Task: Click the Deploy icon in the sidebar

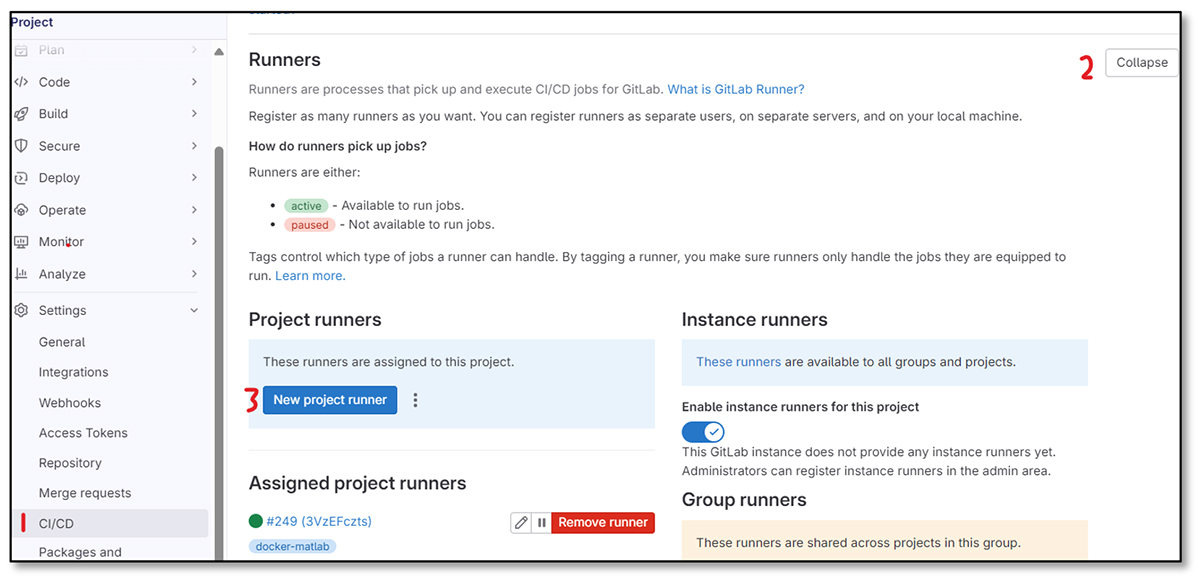Action: tap(21, 177)
